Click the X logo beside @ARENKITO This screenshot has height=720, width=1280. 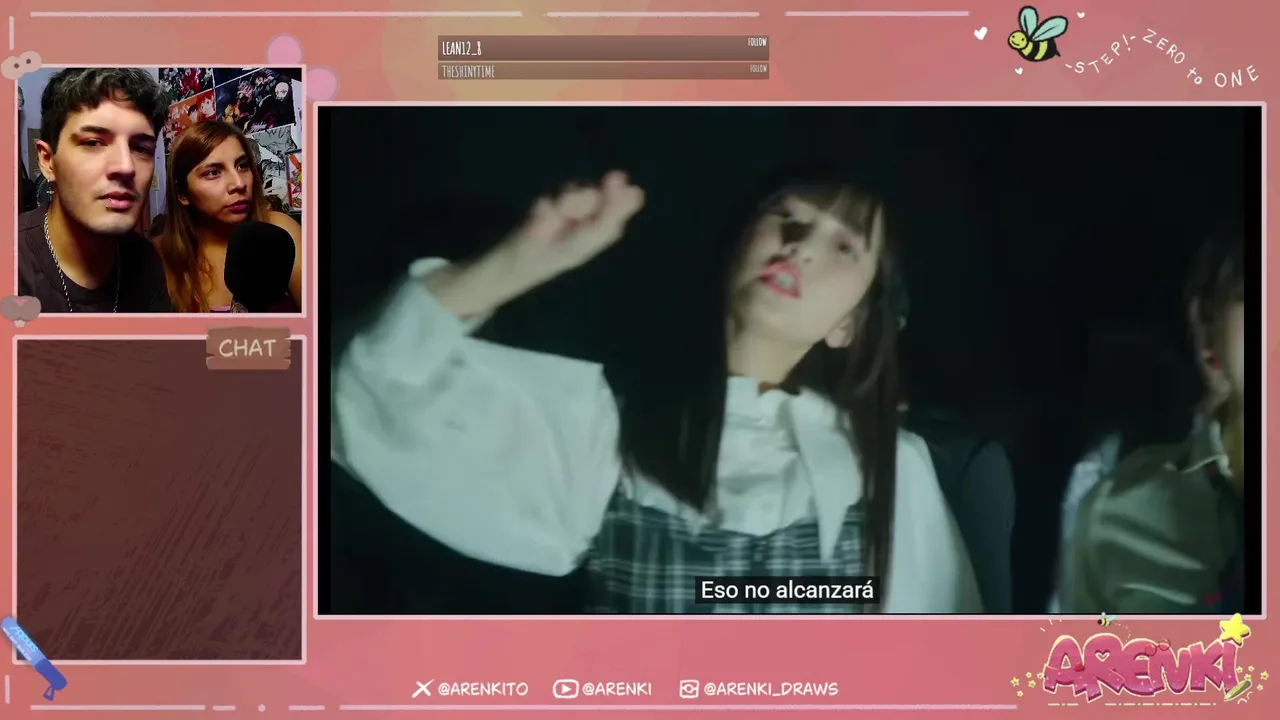(422, 689)
